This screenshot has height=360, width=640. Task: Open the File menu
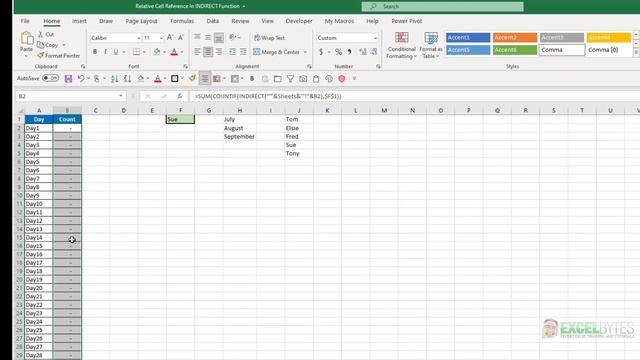click(x=25, y=21)
